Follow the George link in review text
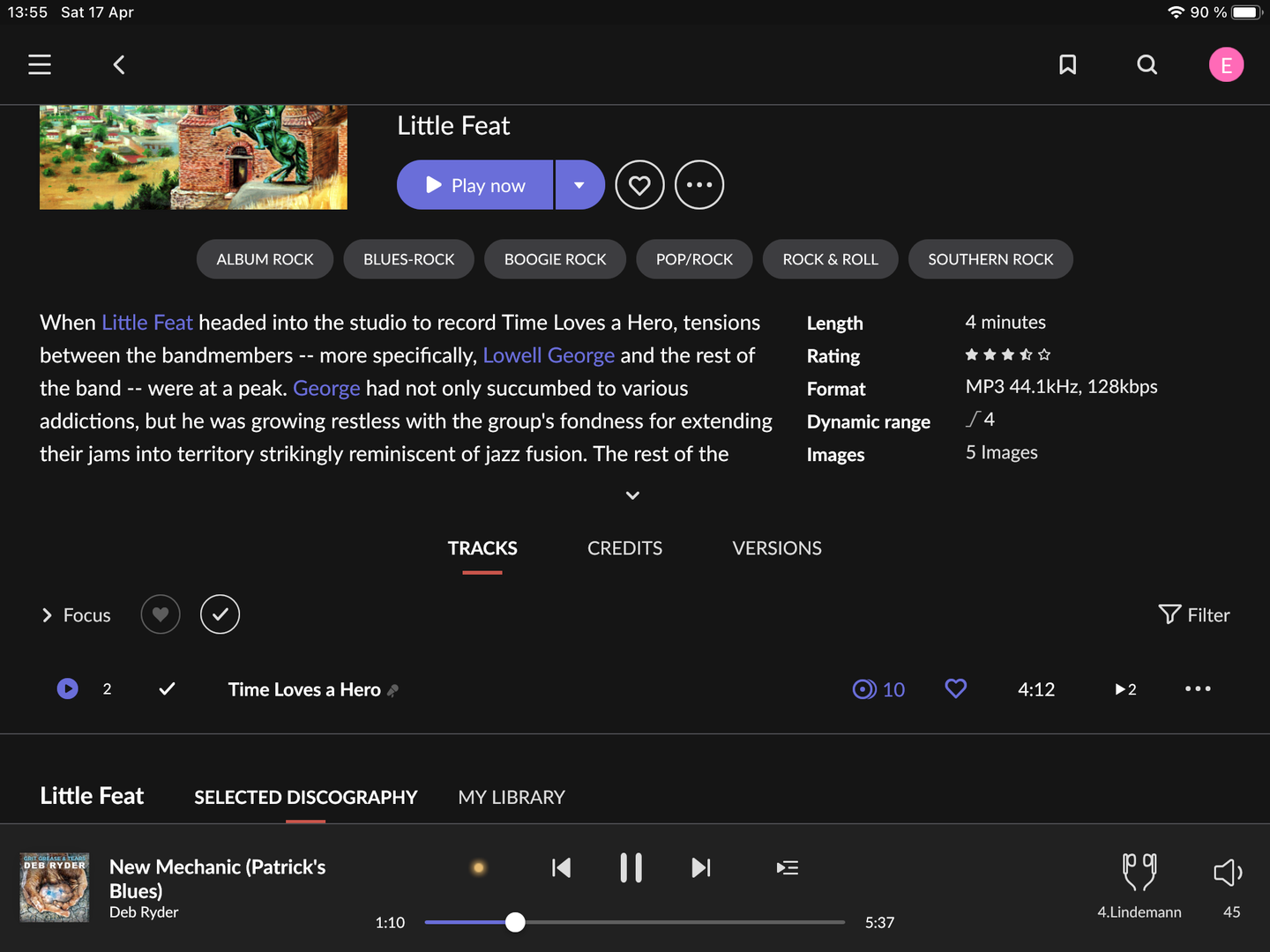Image resolution: width=1270 pixels, height=952 pixels. tap(326, 388)
